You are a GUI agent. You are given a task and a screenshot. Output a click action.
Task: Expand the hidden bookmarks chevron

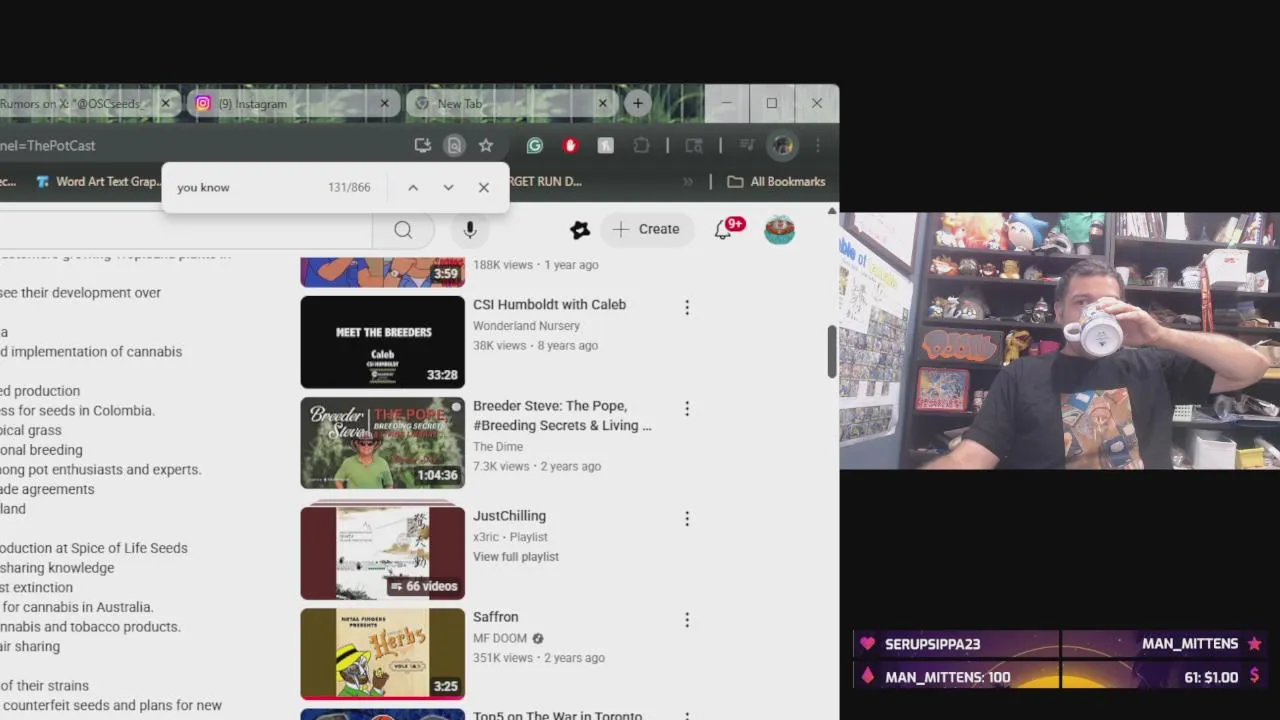tap(688, 182)
